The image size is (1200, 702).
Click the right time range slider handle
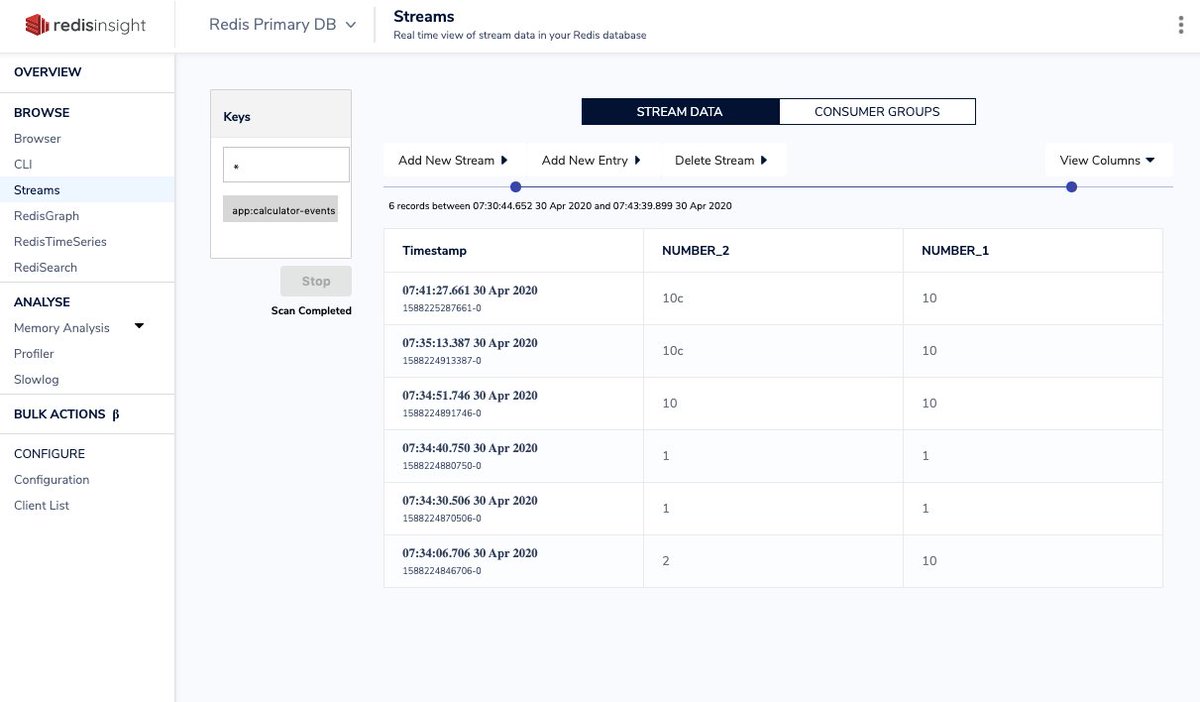pyautogui.click(x=1072, y=187)
